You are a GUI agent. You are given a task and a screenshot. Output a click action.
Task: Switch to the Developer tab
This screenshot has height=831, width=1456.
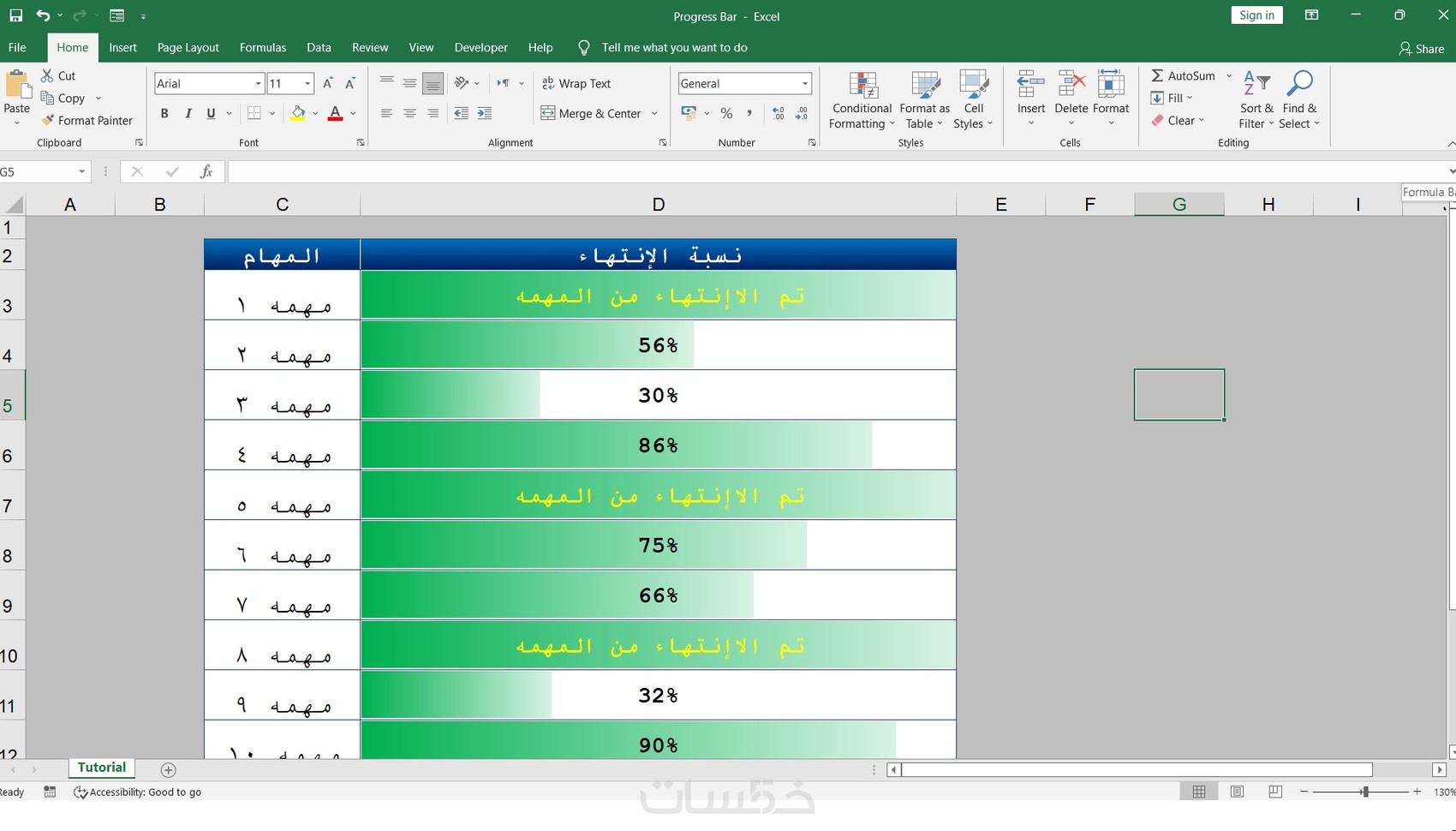coord(480,47)
